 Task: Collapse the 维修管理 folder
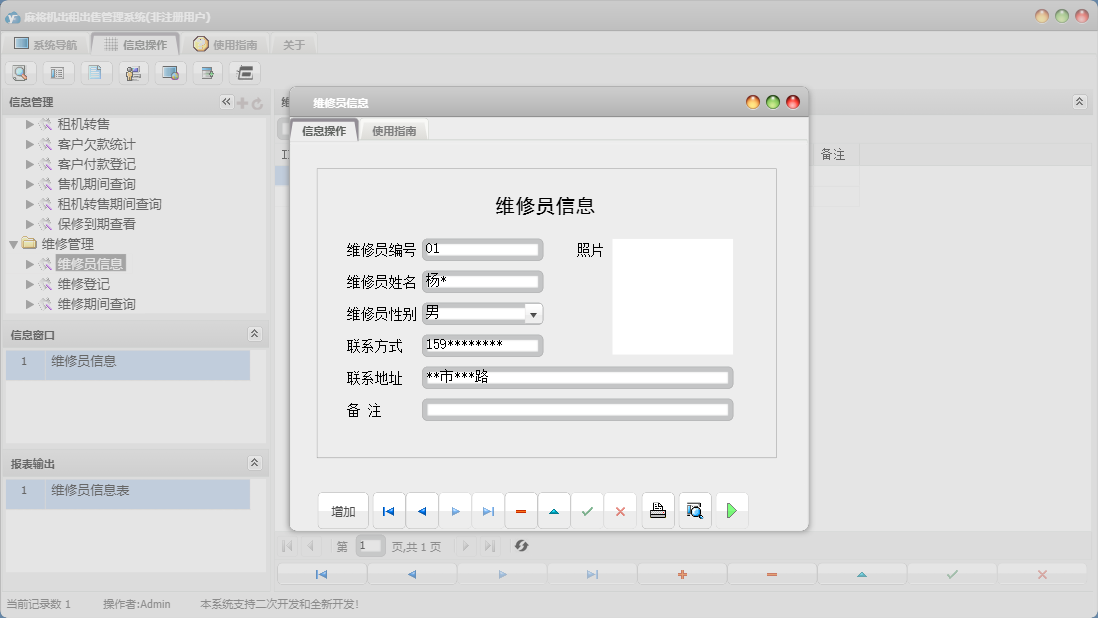12,244
